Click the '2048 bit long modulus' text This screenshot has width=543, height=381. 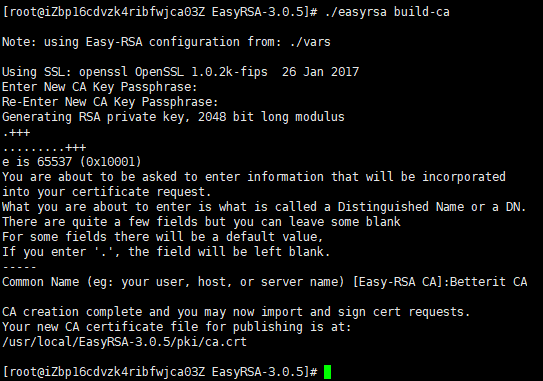point(271,117)
